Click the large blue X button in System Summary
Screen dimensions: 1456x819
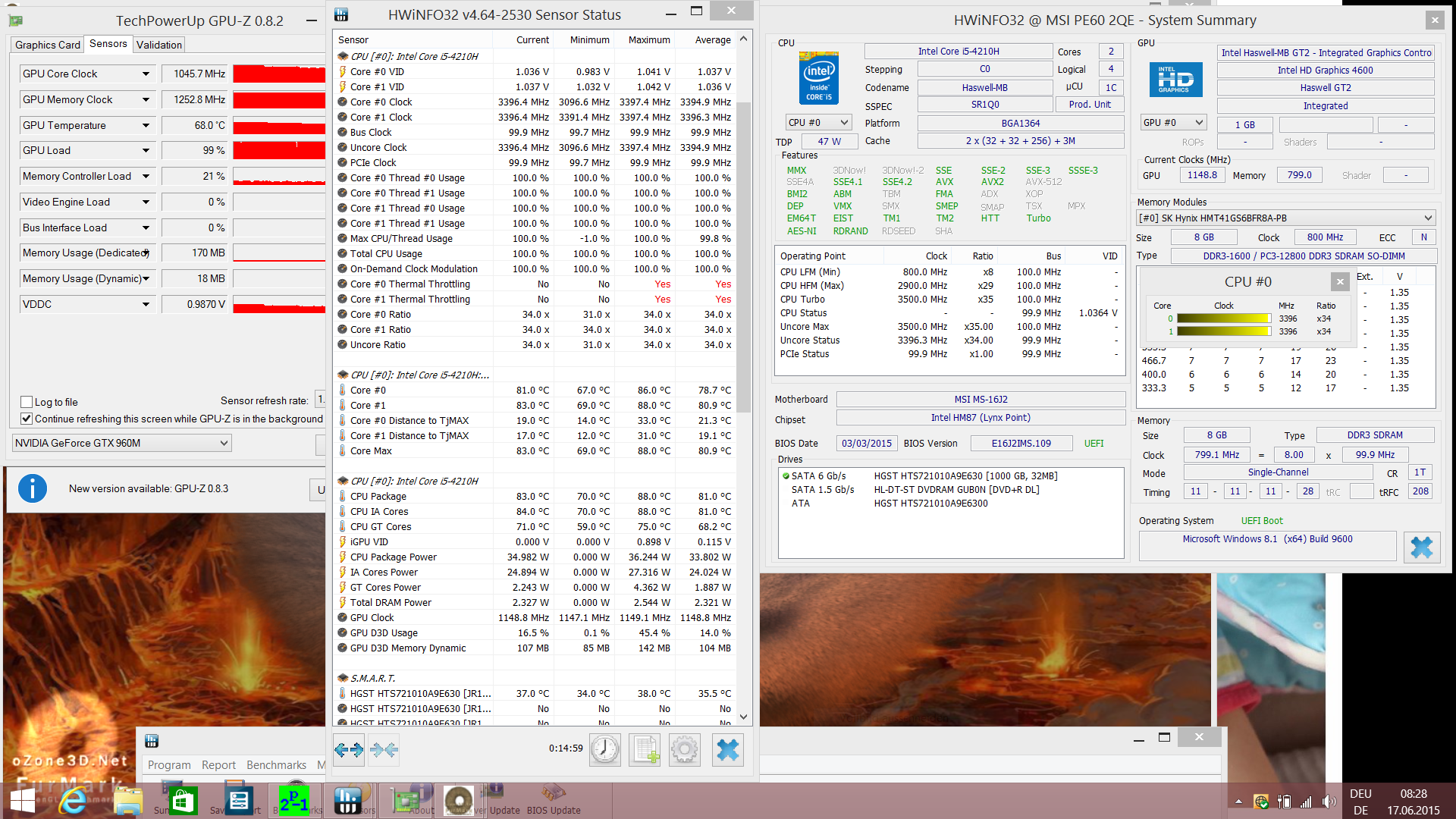point(1421,547)
